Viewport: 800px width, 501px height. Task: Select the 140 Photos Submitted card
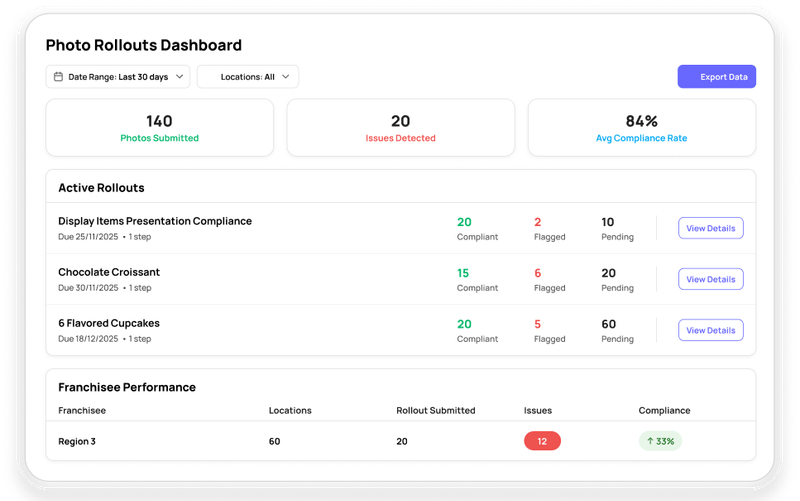(160, 128)
